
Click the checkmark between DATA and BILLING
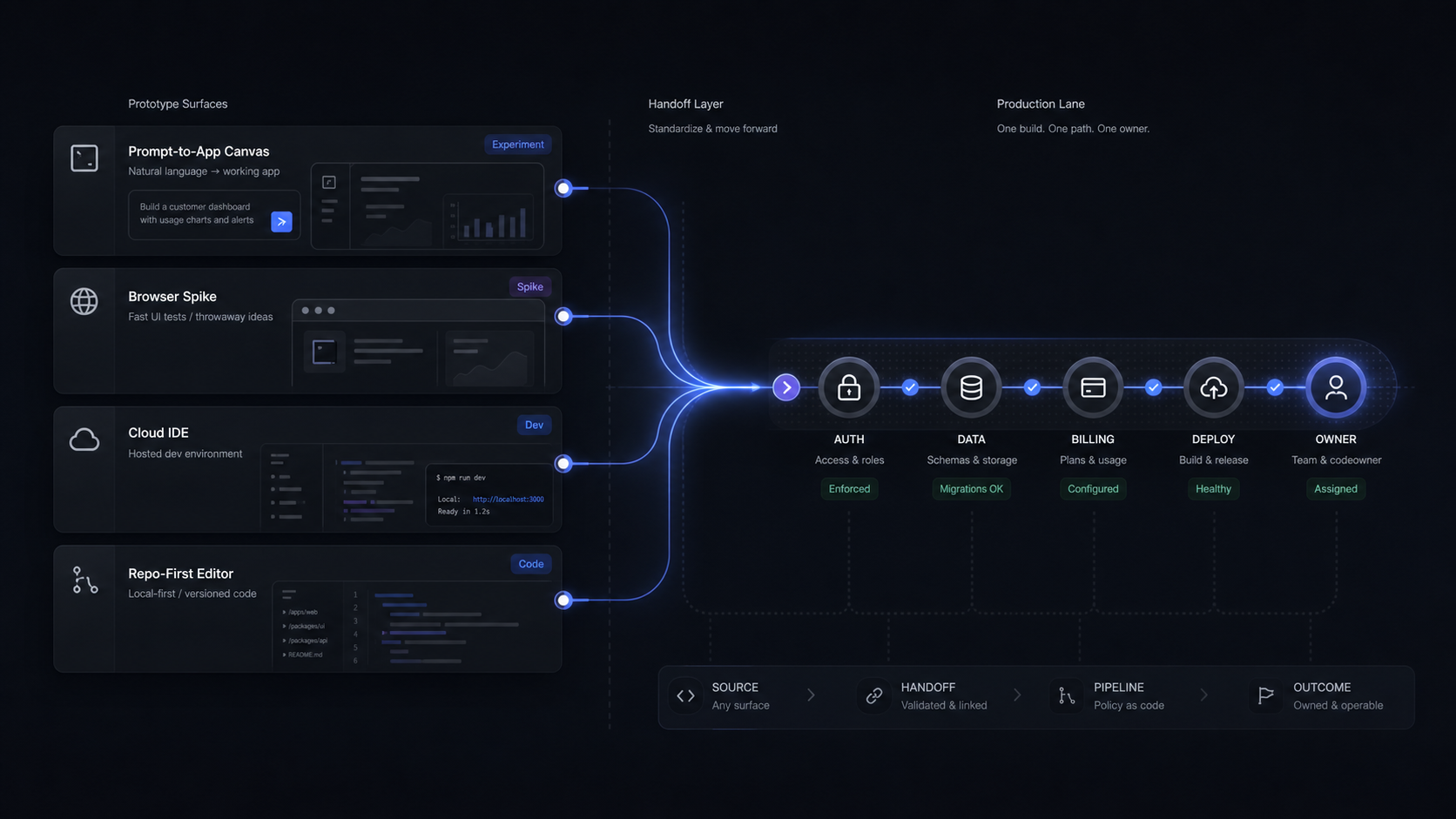(x=1032, y=387)
